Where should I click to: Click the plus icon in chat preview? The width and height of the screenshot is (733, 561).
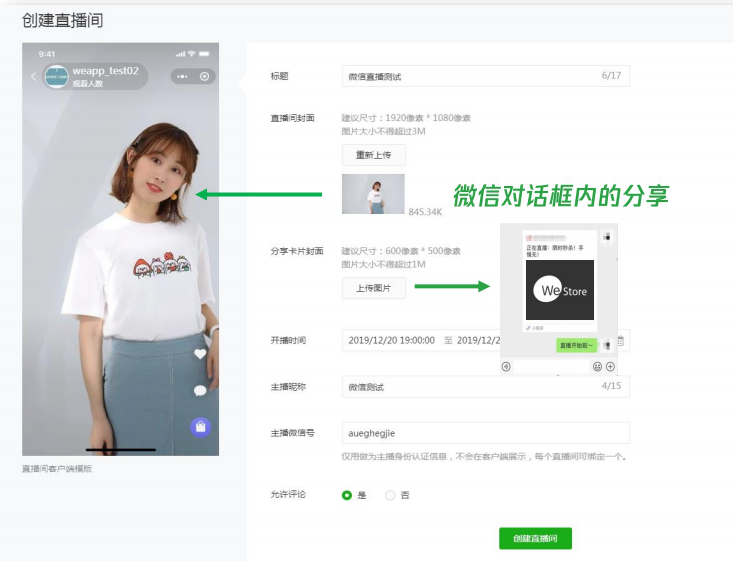(x=610, y=367)
